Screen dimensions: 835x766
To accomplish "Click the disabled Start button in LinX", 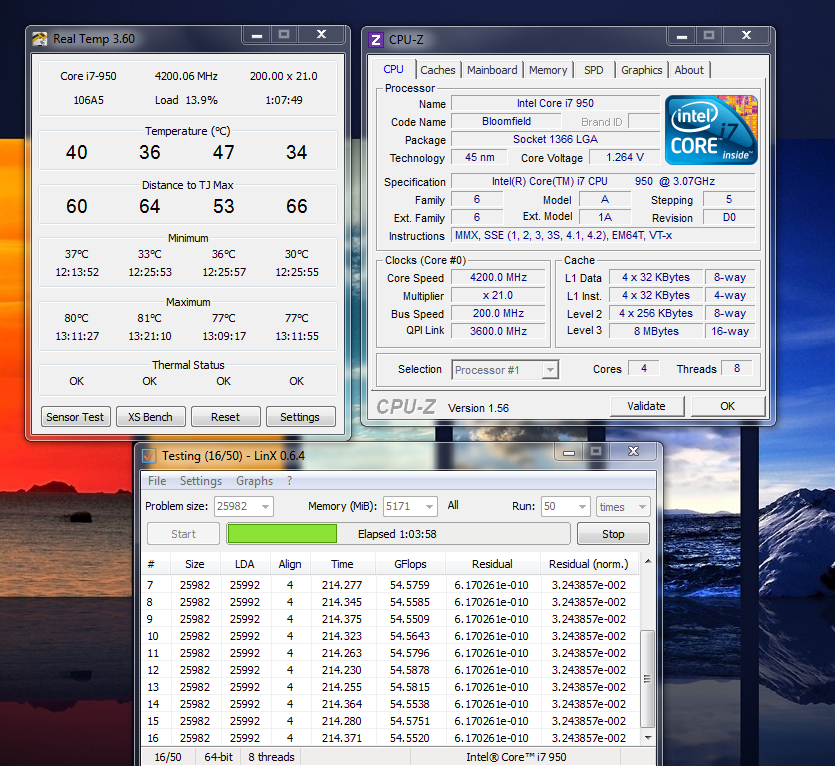I will click(183, 534).
